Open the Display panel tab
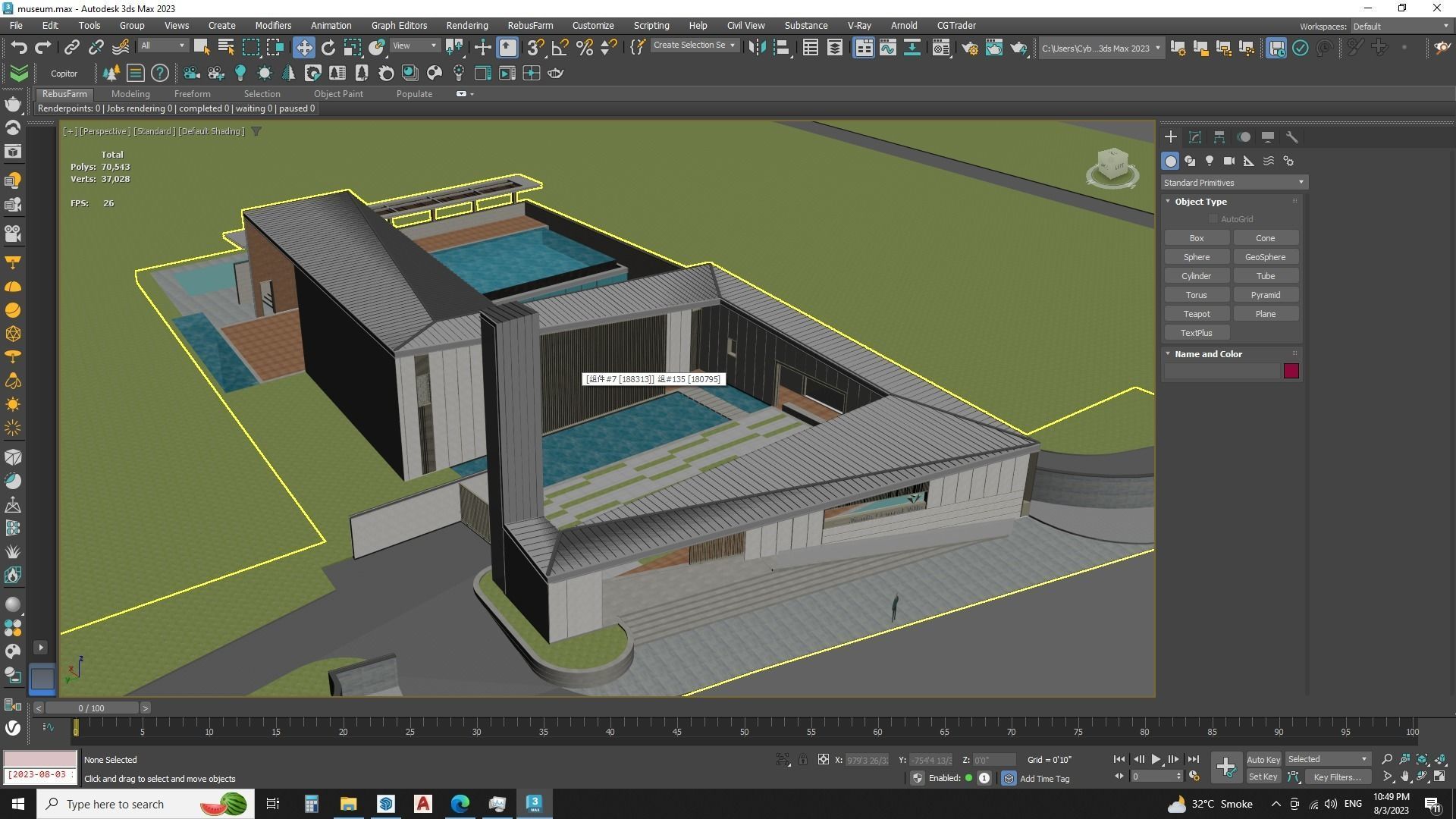1456x819 pixels. click(x=1268, y=137)
